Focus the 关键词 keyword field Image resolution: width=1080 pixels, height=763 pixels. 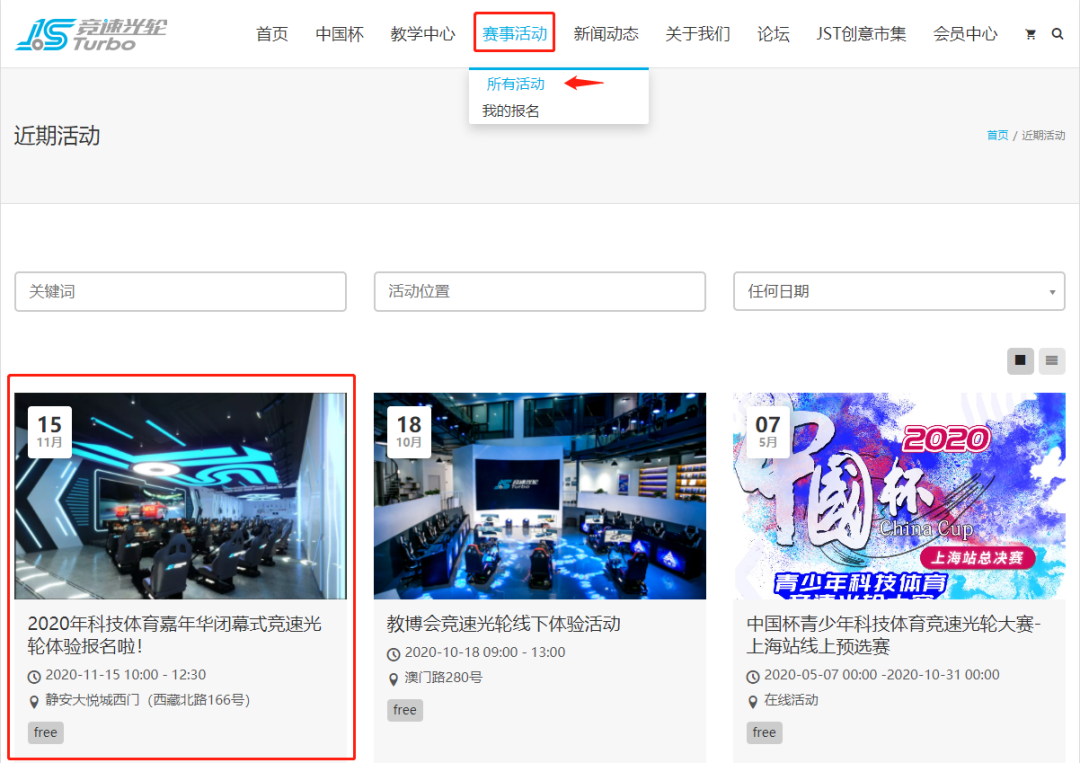[x=180, y=291]
